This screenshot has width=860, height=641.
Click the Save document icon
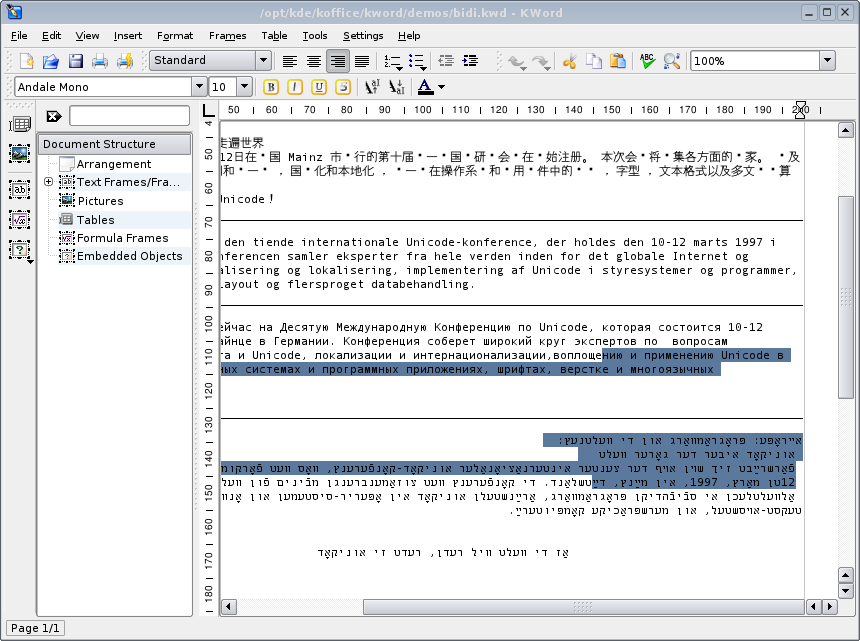point(75,61)
